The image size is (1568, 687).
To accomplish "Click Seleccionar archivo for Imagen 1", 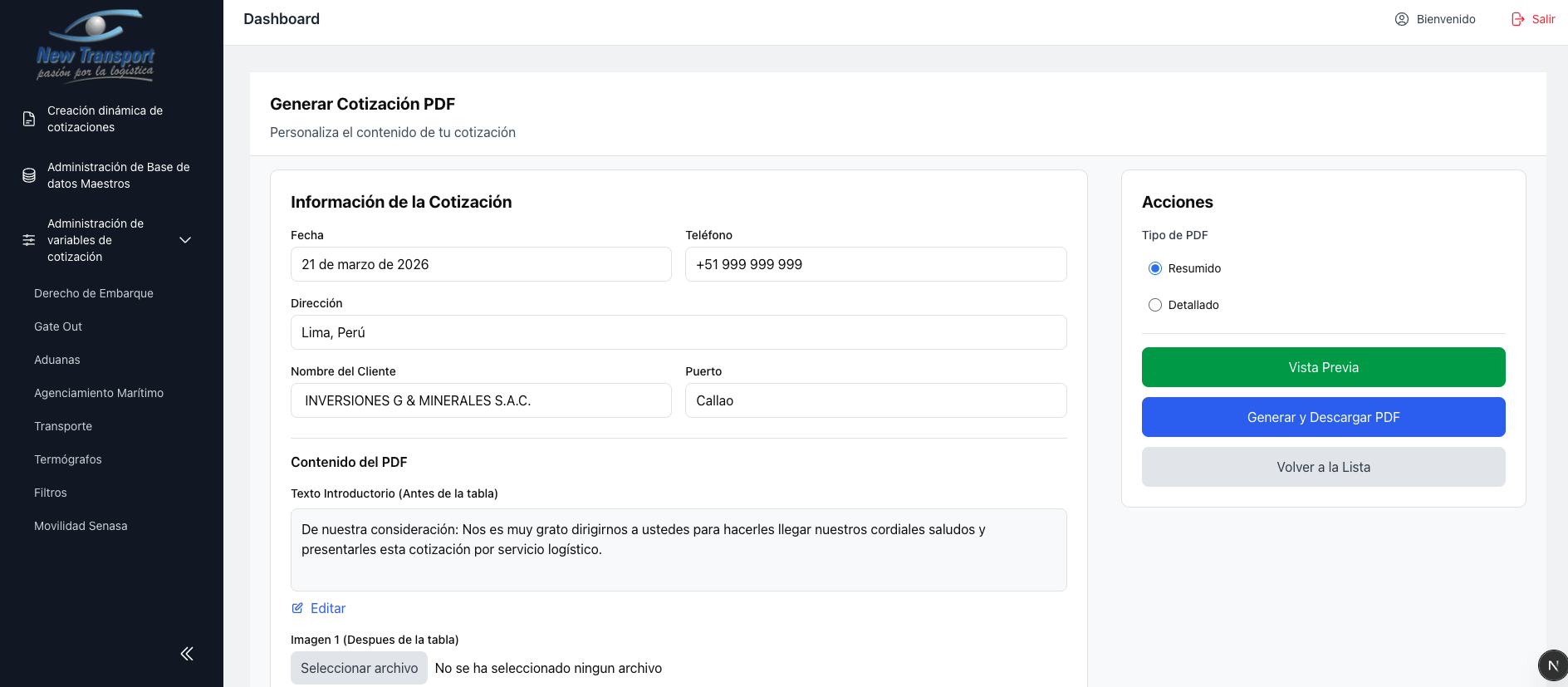I will coord(359,668).
